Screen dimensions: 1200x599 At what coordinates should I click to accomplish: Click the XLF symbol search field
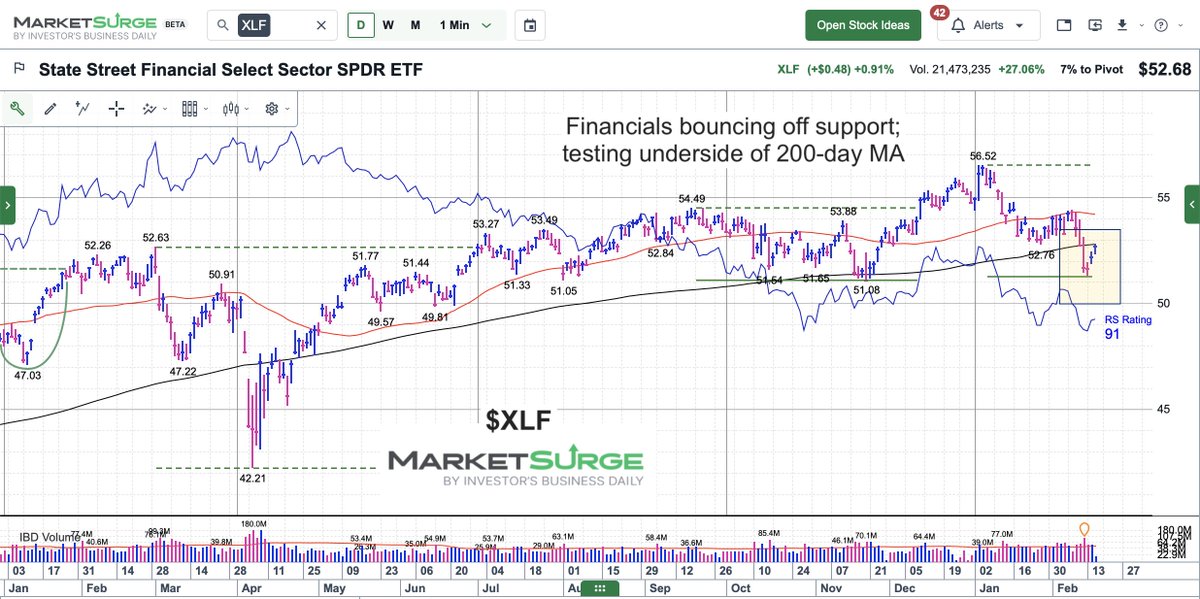tap(272, 25)
